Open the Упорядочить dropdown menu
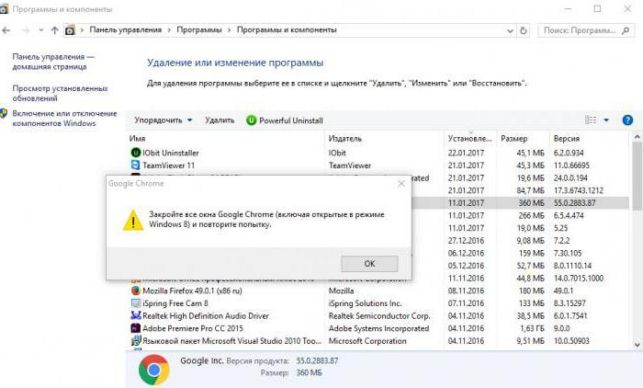 (x=163, y=120)
